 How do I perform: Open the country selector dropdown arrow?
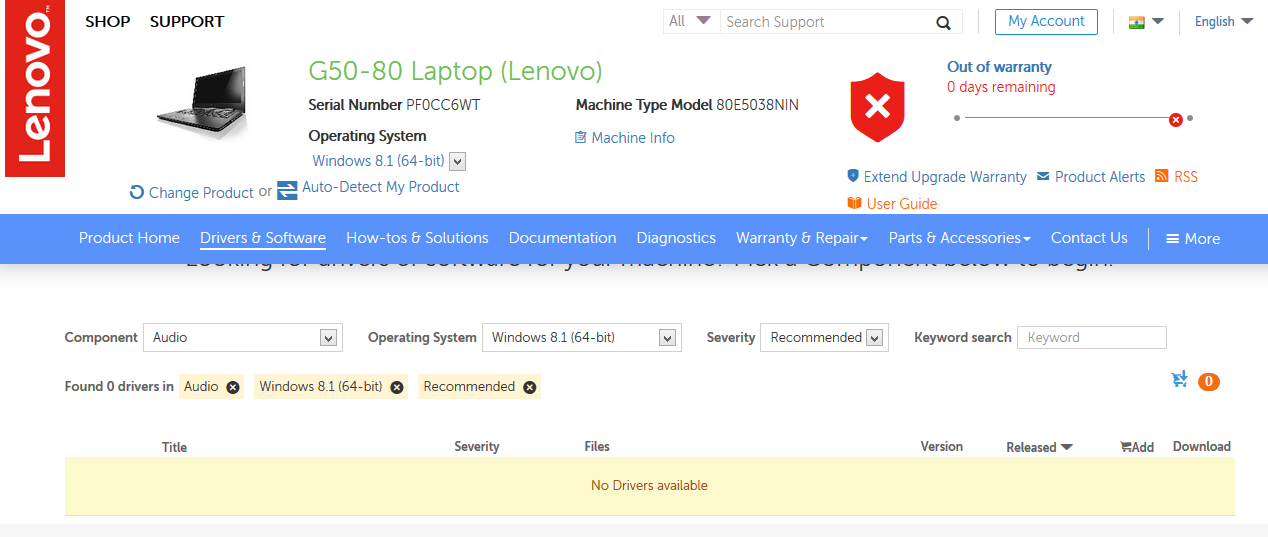click(x=1158, y=21)
